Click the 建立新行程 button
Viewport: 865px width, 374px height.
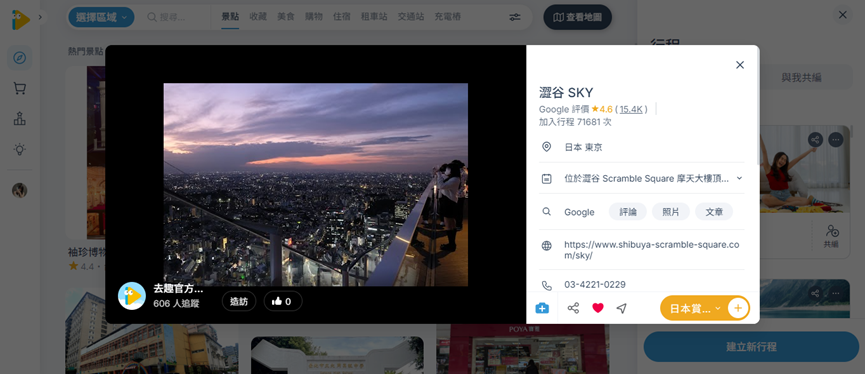coord(751,347)
